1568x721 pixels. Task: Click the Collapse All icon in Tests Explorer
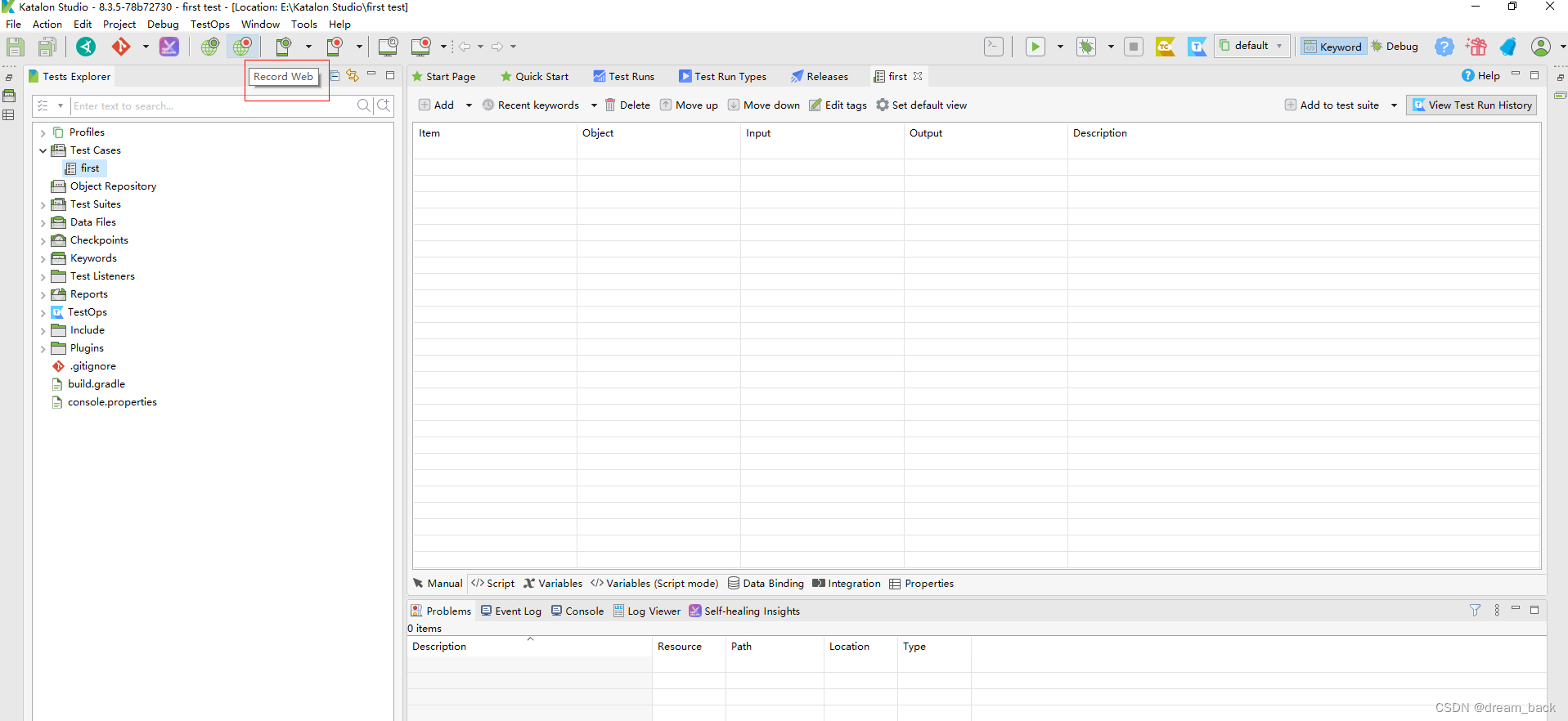(335, 75)
